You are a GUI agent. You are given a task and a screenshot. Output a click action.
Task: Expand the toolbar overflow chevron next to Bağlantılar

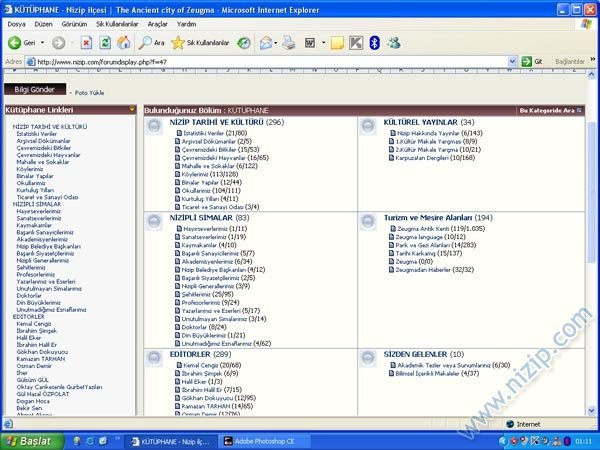(x=593, y=59)
